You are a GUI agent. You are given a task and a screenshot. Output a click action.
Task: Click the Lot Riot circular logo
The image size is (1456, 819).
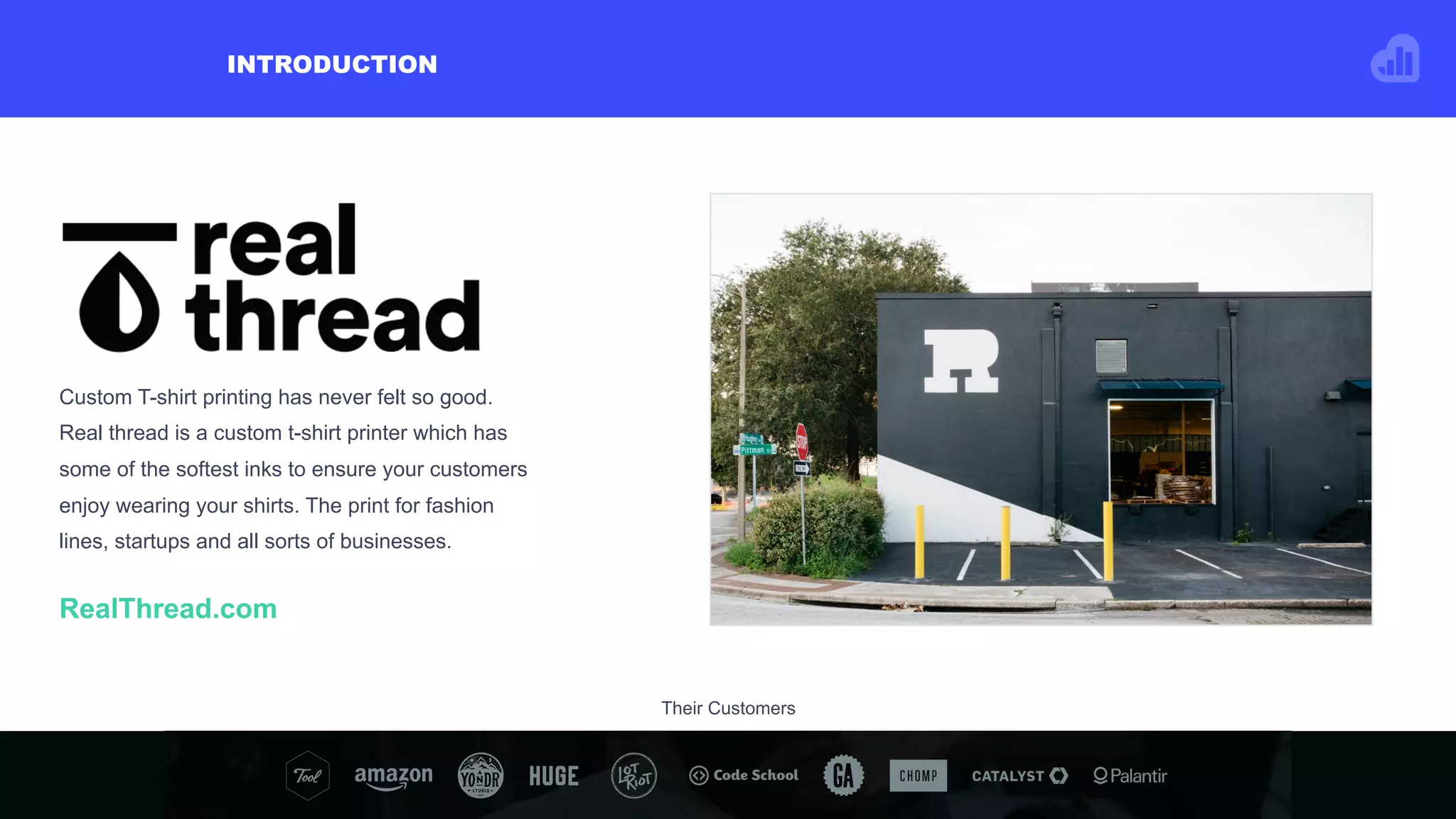633,776
